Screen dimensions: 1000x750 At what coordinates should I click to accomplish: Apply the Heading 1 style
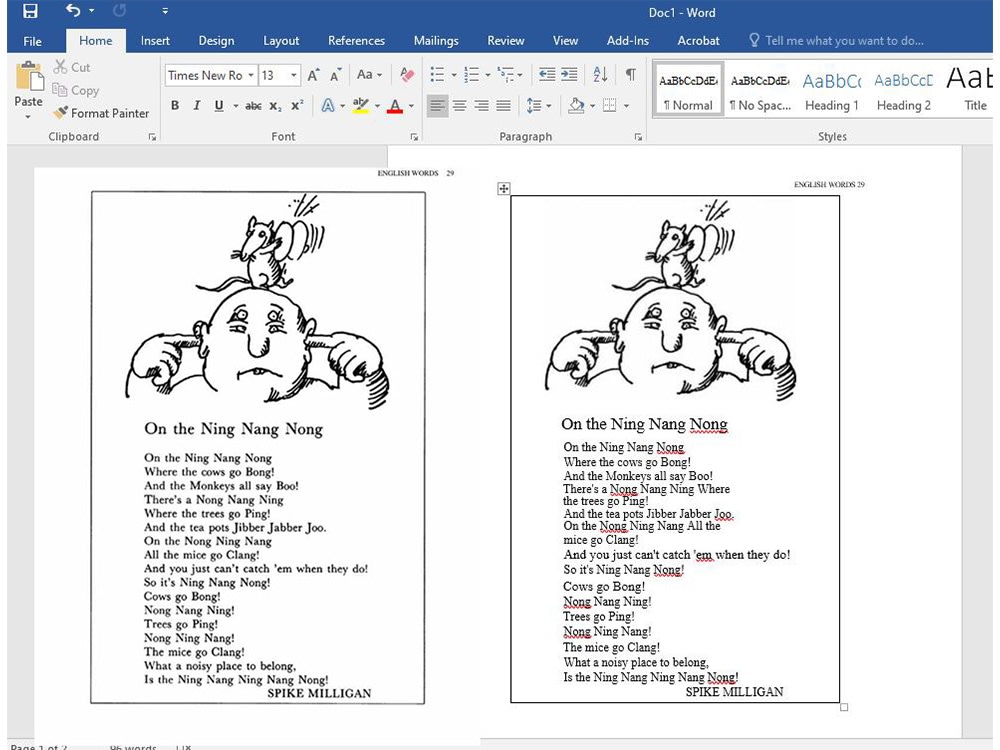(x=832, y=90)
